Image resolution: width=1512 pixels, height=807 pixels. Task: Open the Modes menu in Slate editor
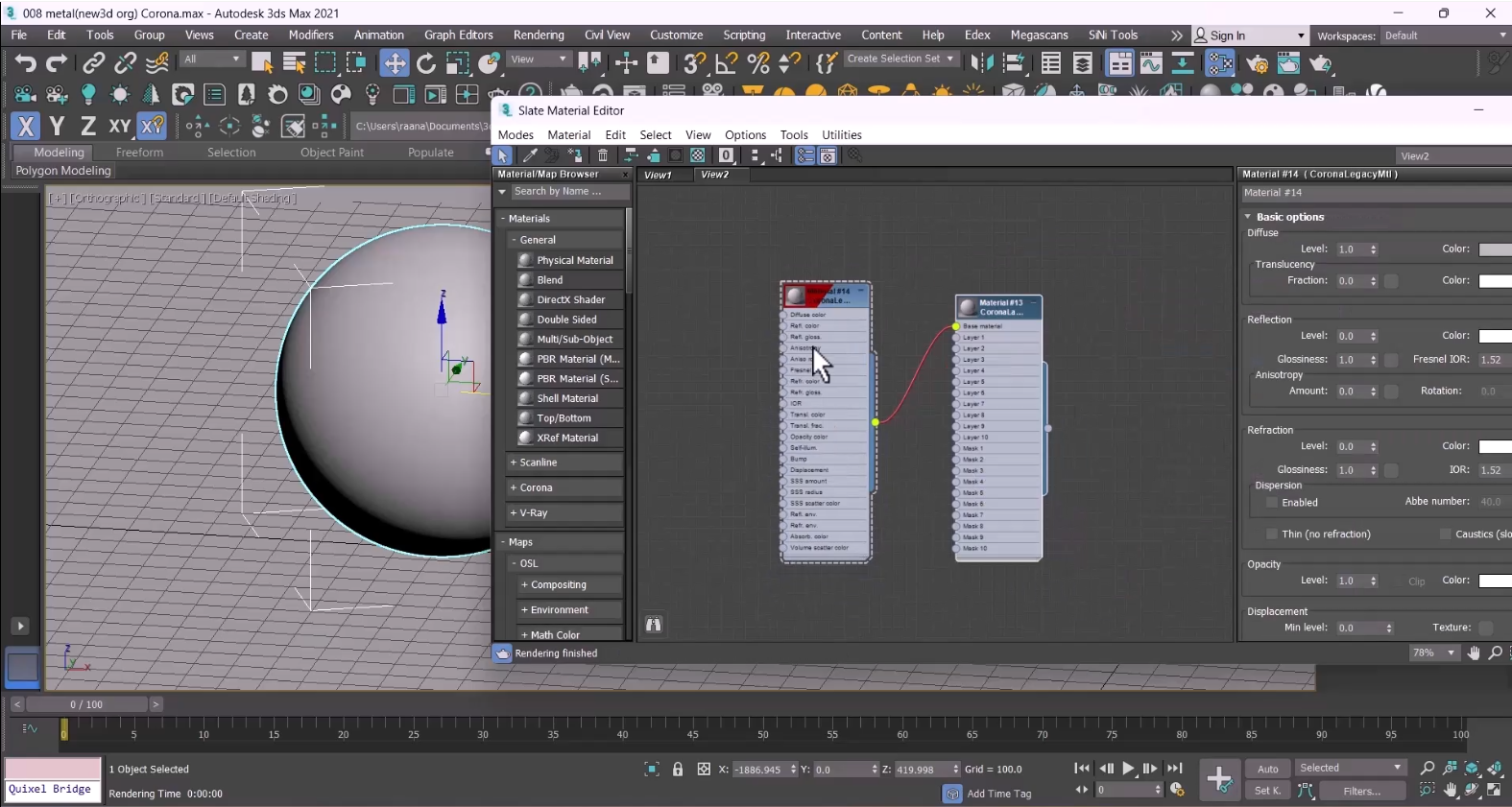pos(516,135)
